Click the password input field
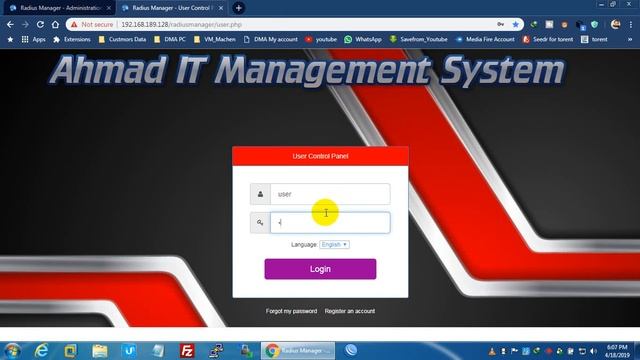Viewport: 640px width, 360px height. point(330,222)
